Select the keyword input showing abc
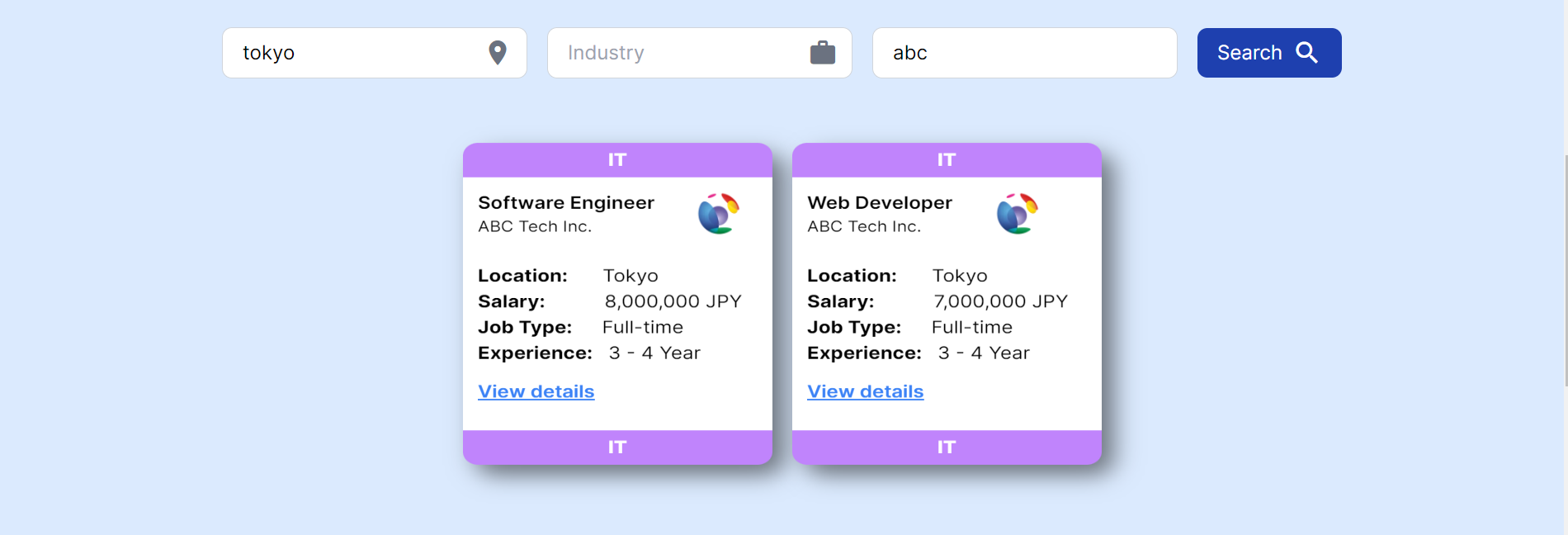 pyautogui.click(x=1023, y=52)
